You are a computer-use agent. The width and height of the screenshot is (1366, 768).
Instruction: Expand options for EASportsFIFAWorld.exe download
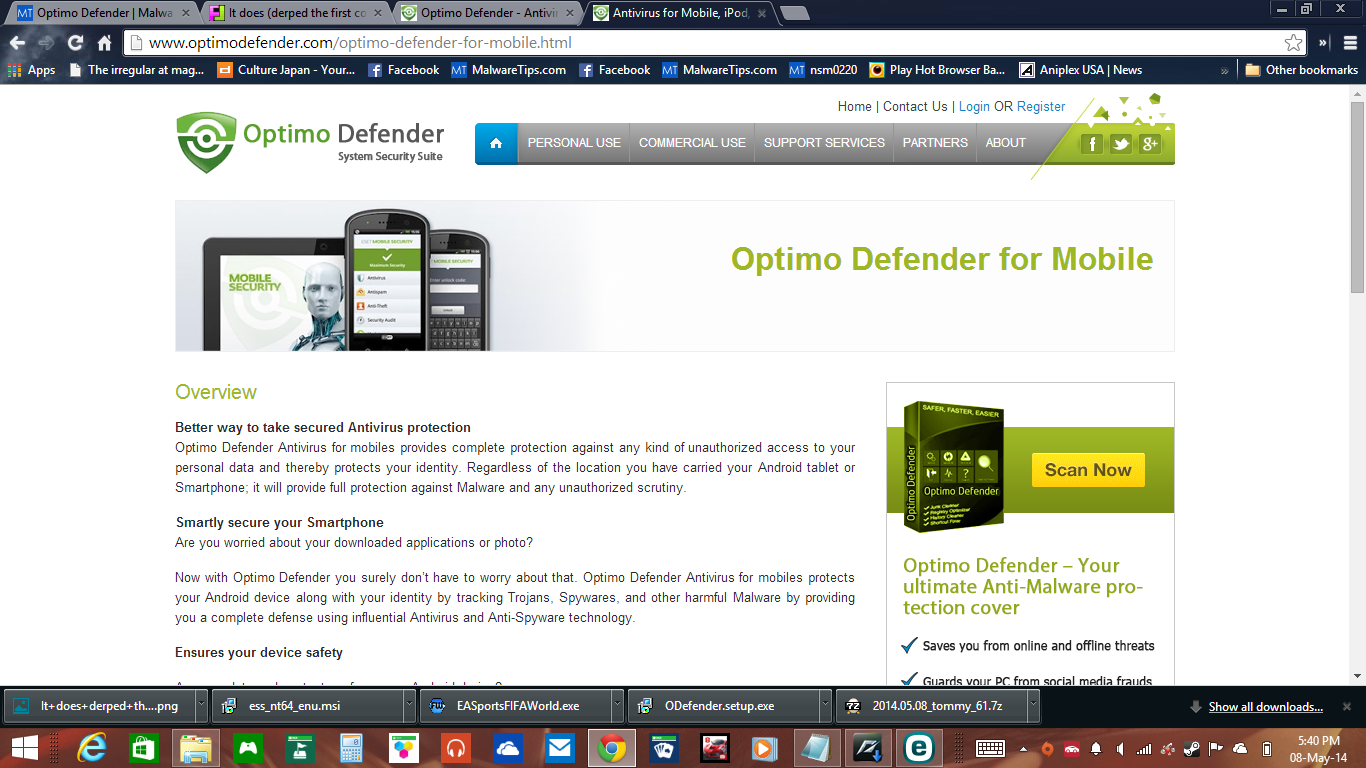click(x=617, y=706)
